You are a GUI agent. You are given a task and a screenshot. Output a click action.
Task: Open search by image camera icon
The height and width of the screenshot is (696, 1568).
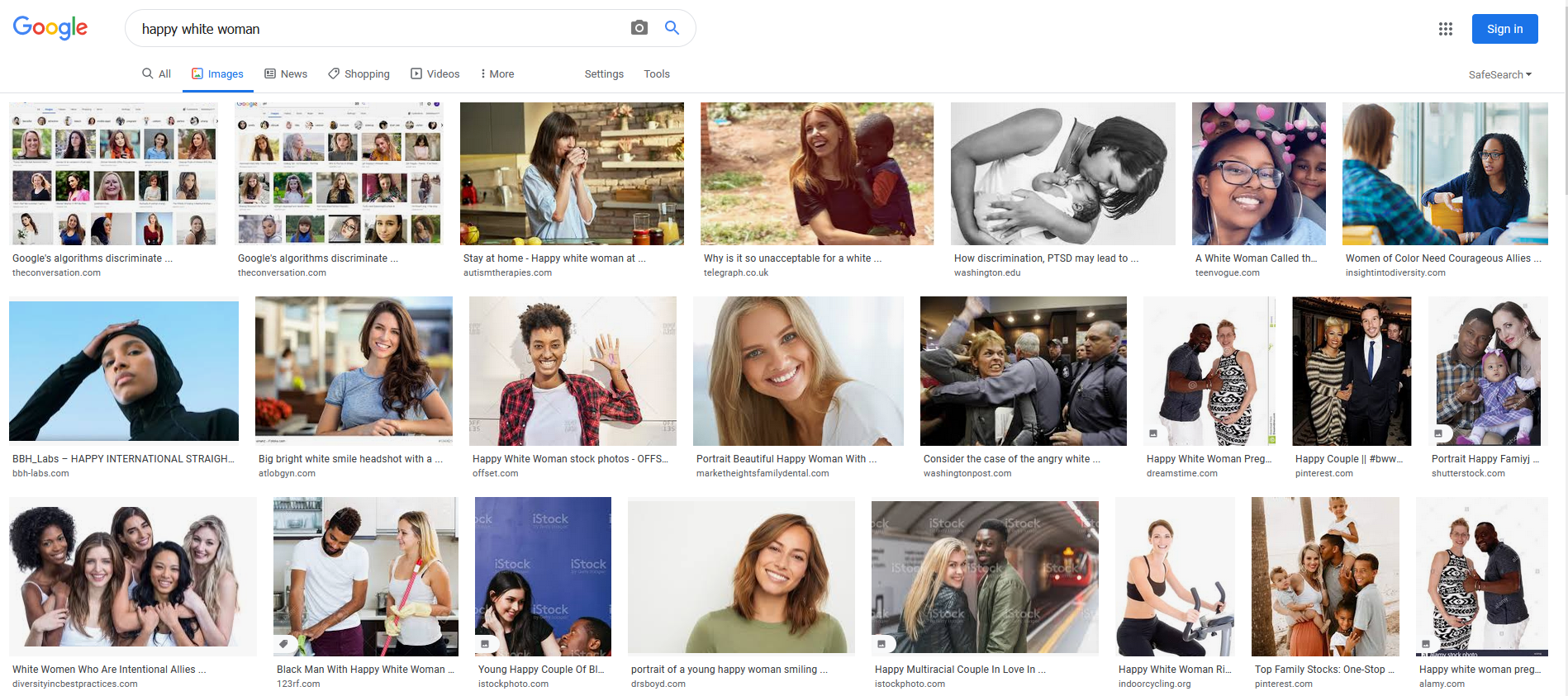point(639,28)
